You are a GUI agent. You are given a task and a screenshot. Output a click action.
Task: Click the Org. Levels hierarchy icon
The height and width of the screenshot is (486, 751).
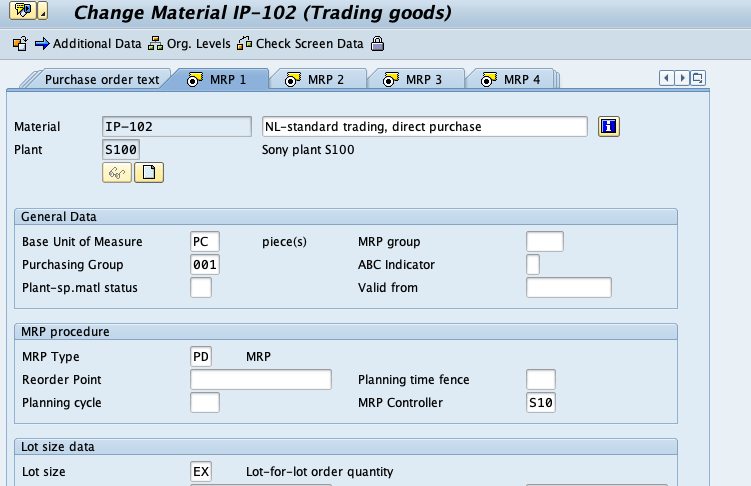(x=155, y=44)
